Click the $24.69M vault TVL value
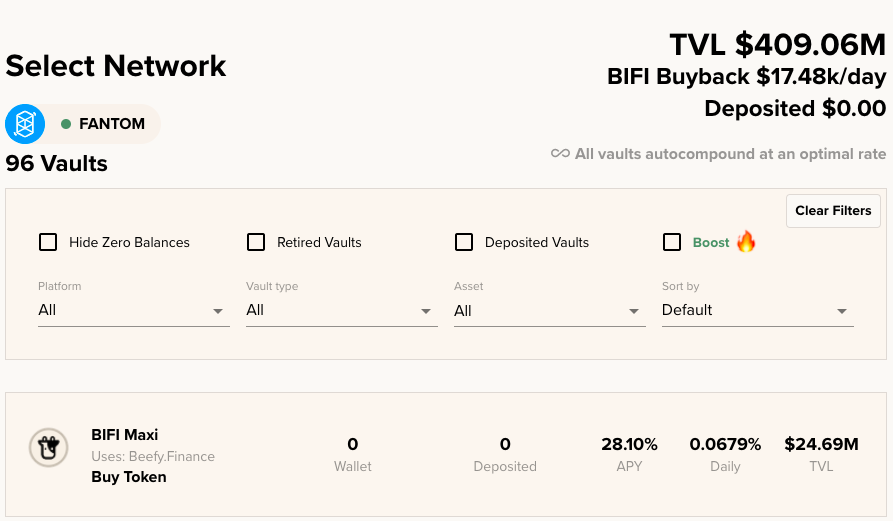The image size is (893, 521). click(x=821, y=444)
